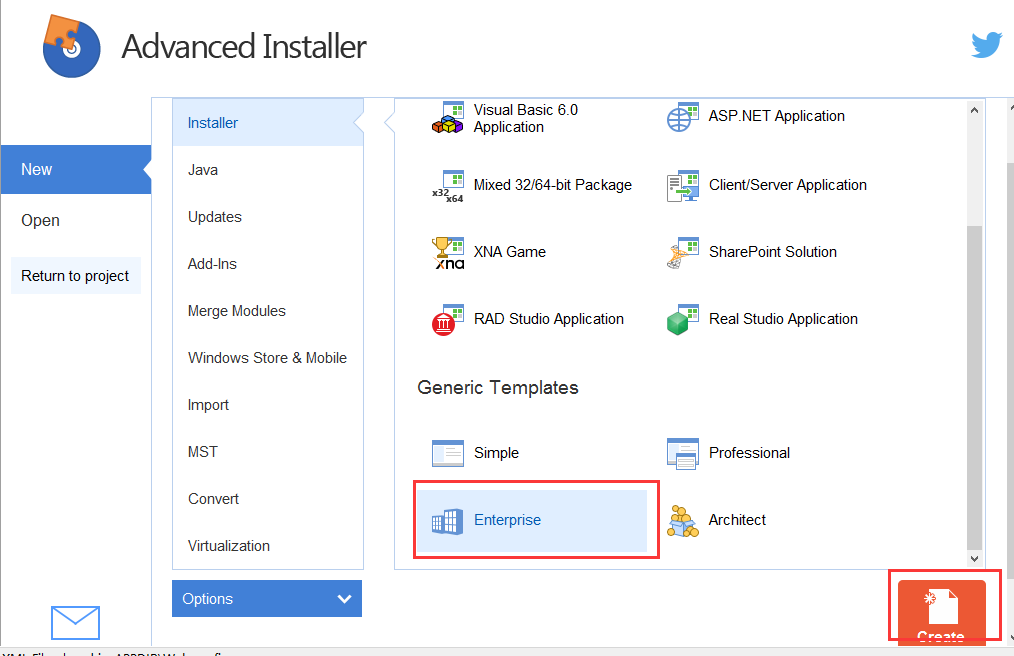This screenshot has height=656, width=1014.
Task: Select the Professional template icon
Action: (683, 454)
